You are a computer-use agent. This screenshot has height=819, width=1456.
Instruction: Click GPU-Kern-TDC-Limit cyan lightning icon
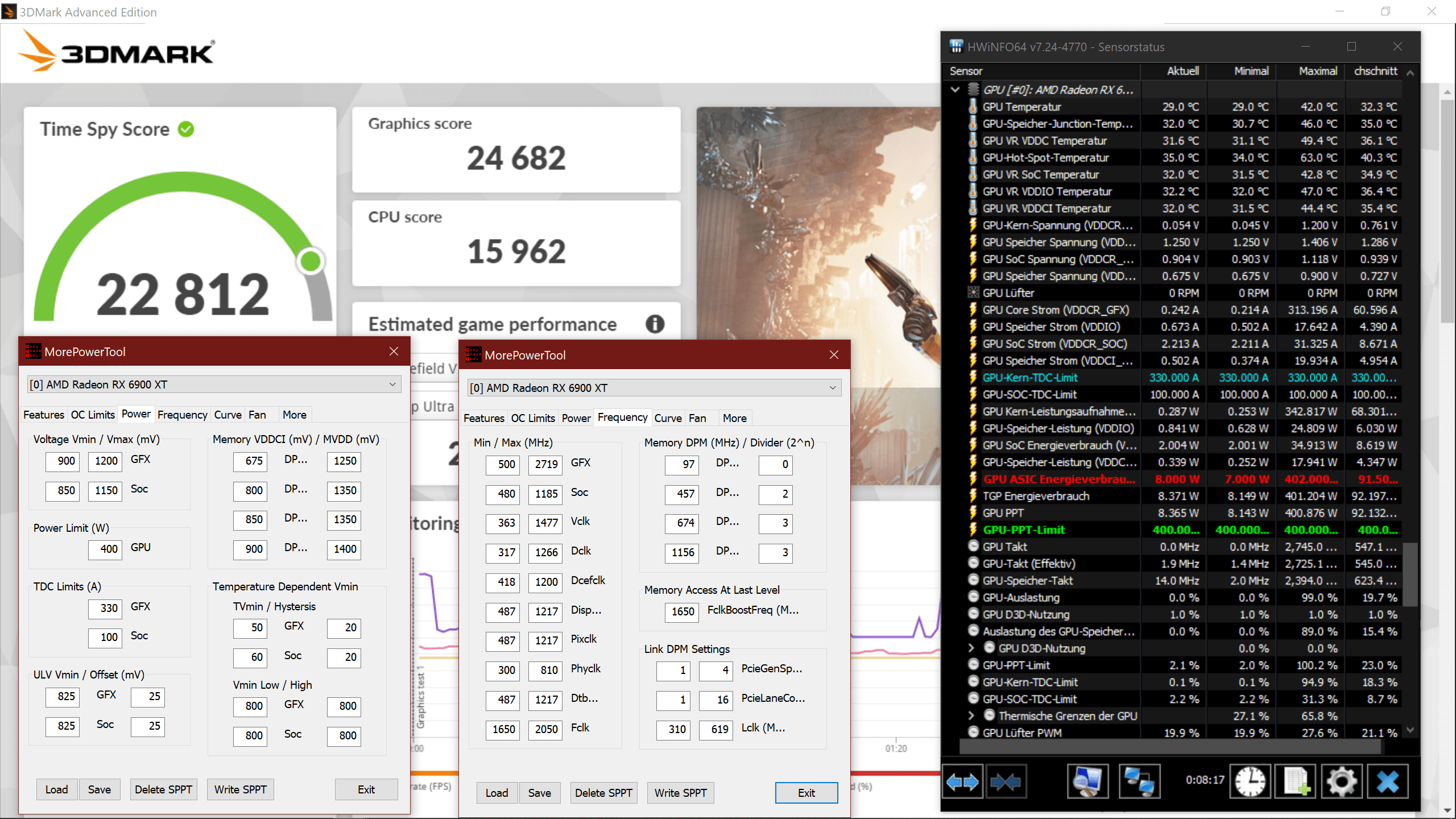[973, 378]
